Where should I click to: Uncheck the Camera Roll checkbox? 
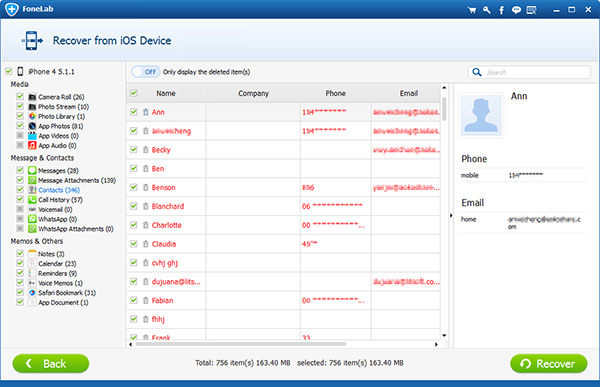coord(20,96)
